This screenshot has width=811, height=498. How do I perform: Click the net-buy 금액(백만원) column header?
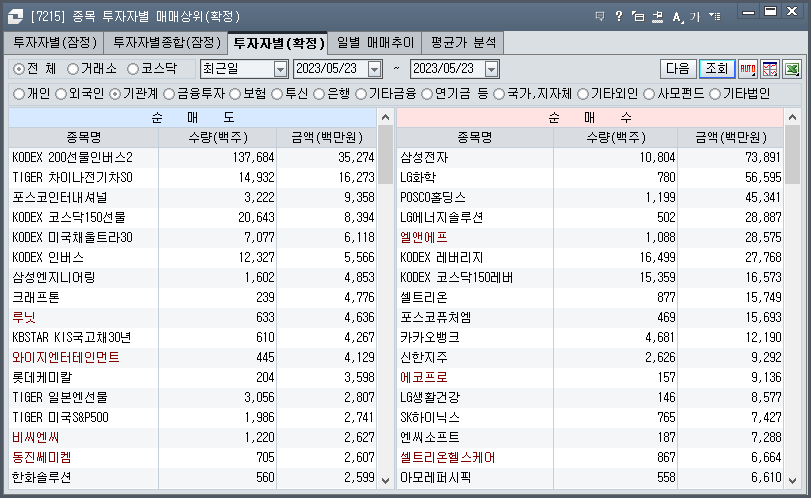pos(731,138)
